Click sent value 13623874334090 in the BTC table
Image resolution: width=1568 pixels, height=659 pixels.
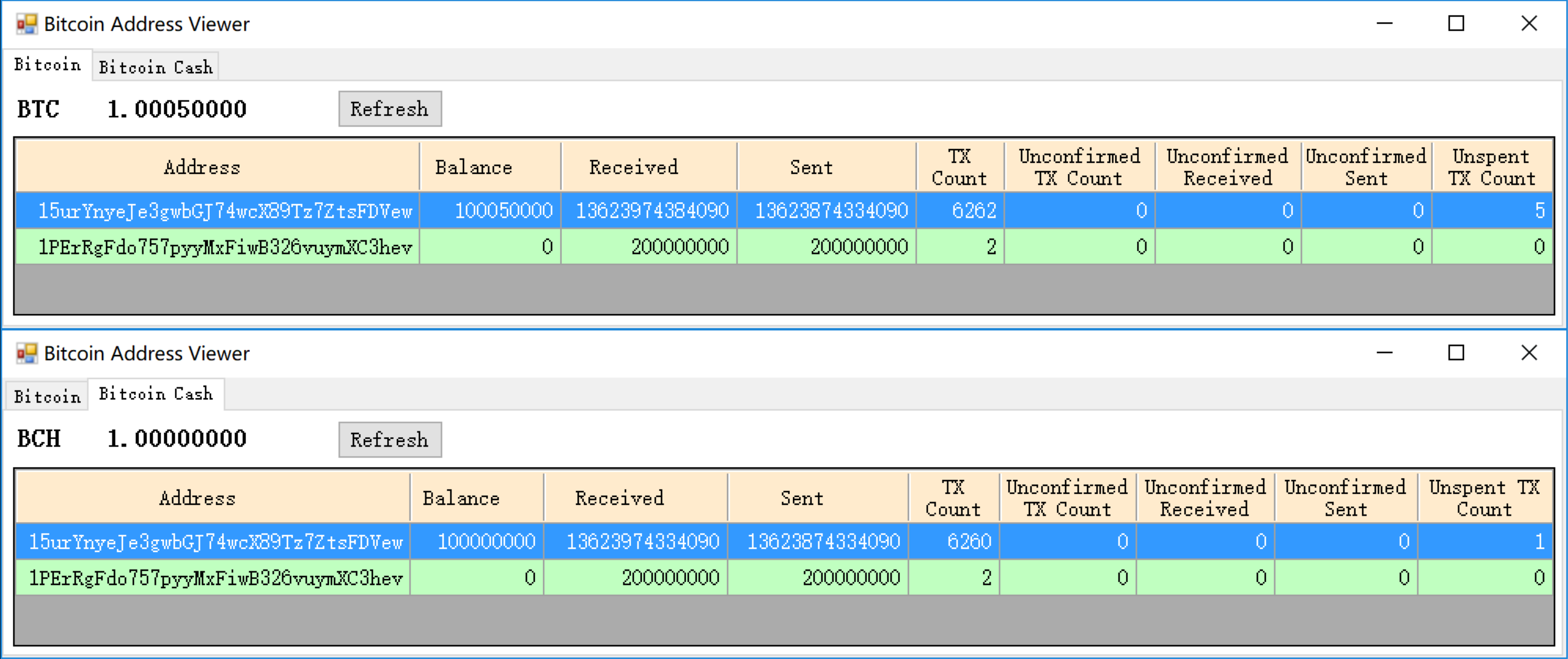coord(827,211)
